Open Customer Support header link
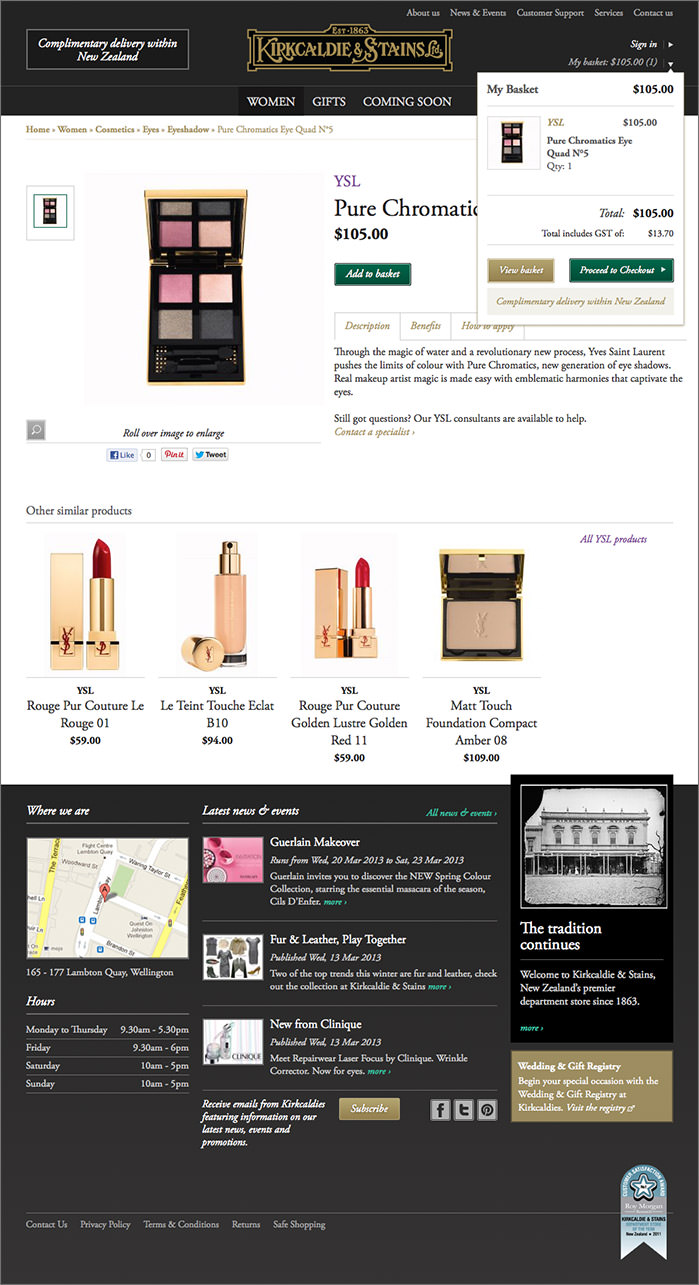Viewport: 699px width, 1285px height. click(x=550, y=13)
